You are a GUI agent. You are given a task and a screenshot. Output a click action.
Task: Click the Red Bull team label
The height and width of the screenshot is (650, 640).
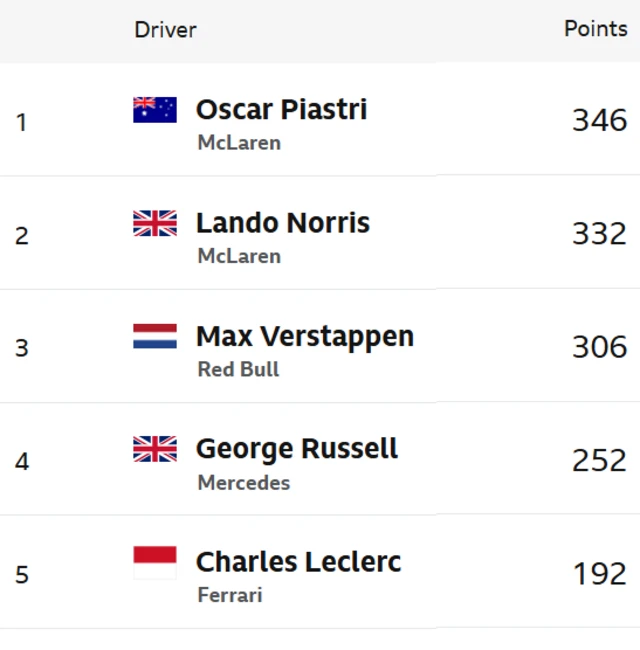[x=238, y=369]
